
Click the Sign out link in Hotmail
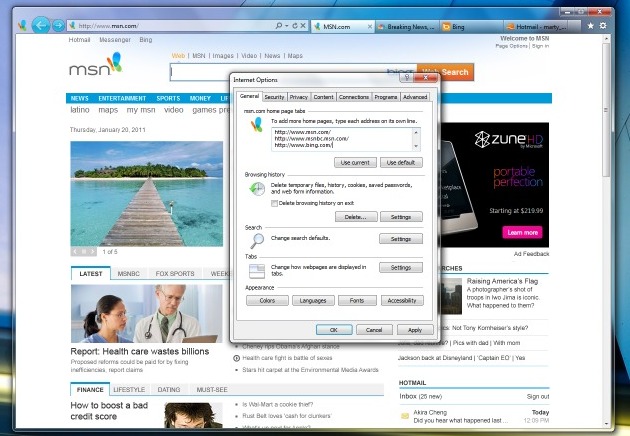point(538,397)
